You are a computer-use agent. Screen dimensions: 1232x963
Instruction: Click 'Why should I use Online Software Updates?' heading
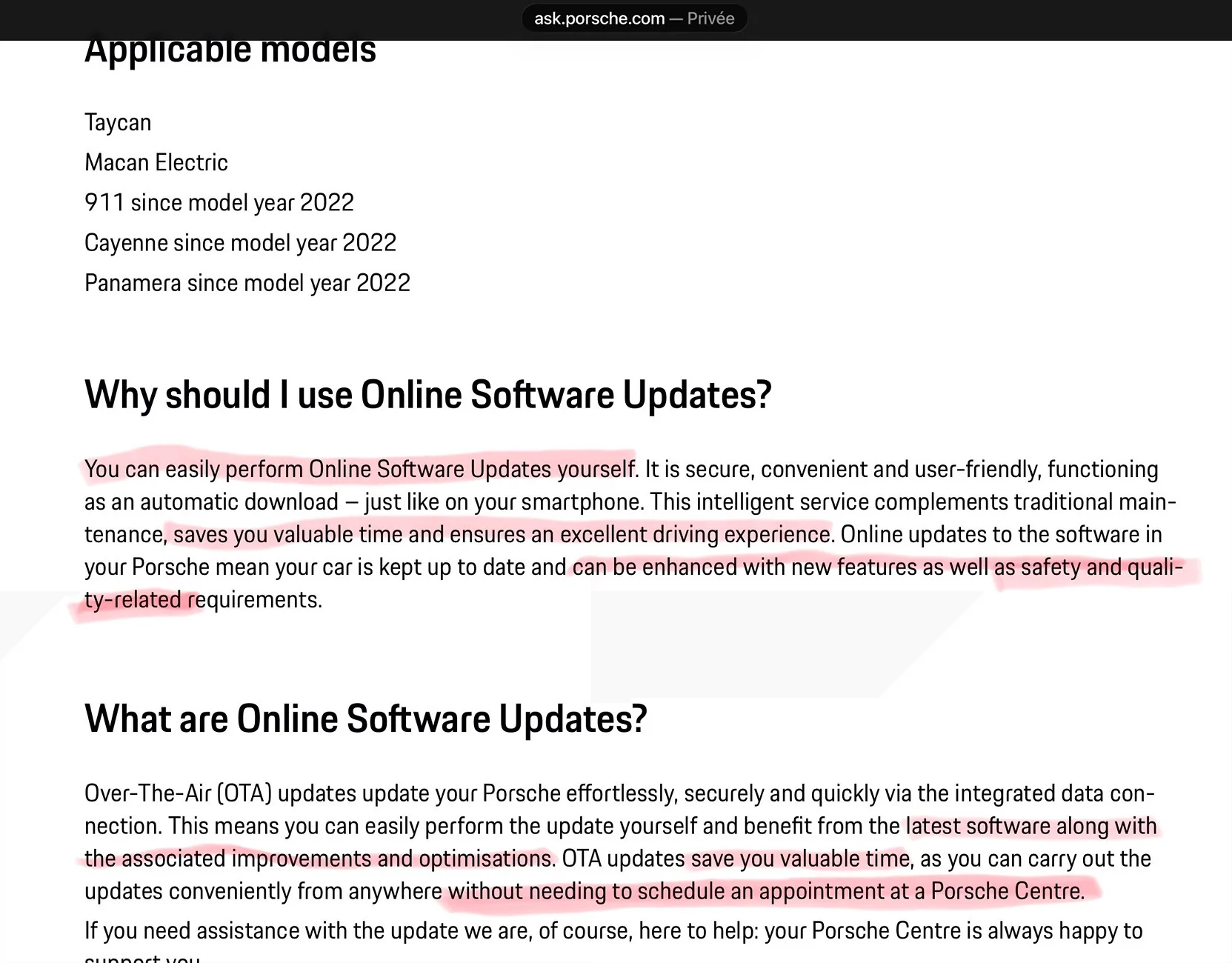[427, 394]
